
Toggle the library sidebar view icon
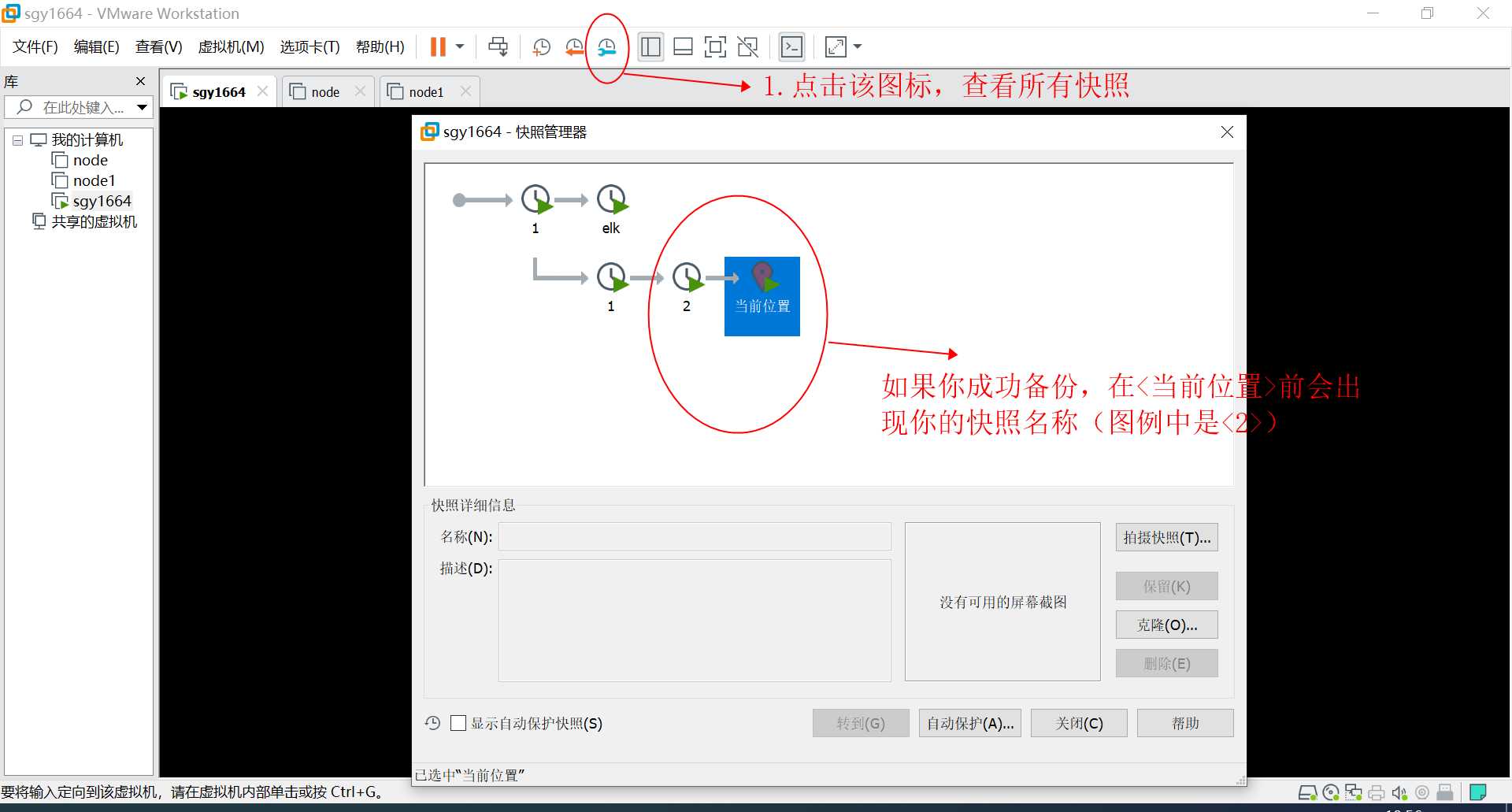650,47
